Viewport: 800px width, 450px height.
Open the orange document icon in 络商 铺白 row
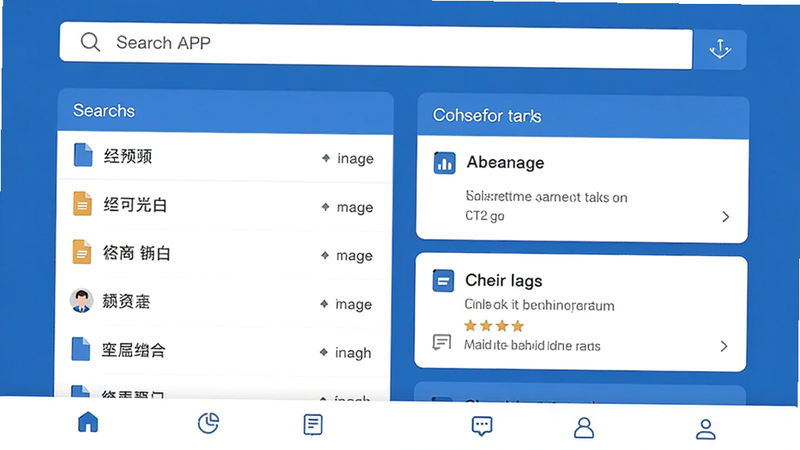(82, 252)
